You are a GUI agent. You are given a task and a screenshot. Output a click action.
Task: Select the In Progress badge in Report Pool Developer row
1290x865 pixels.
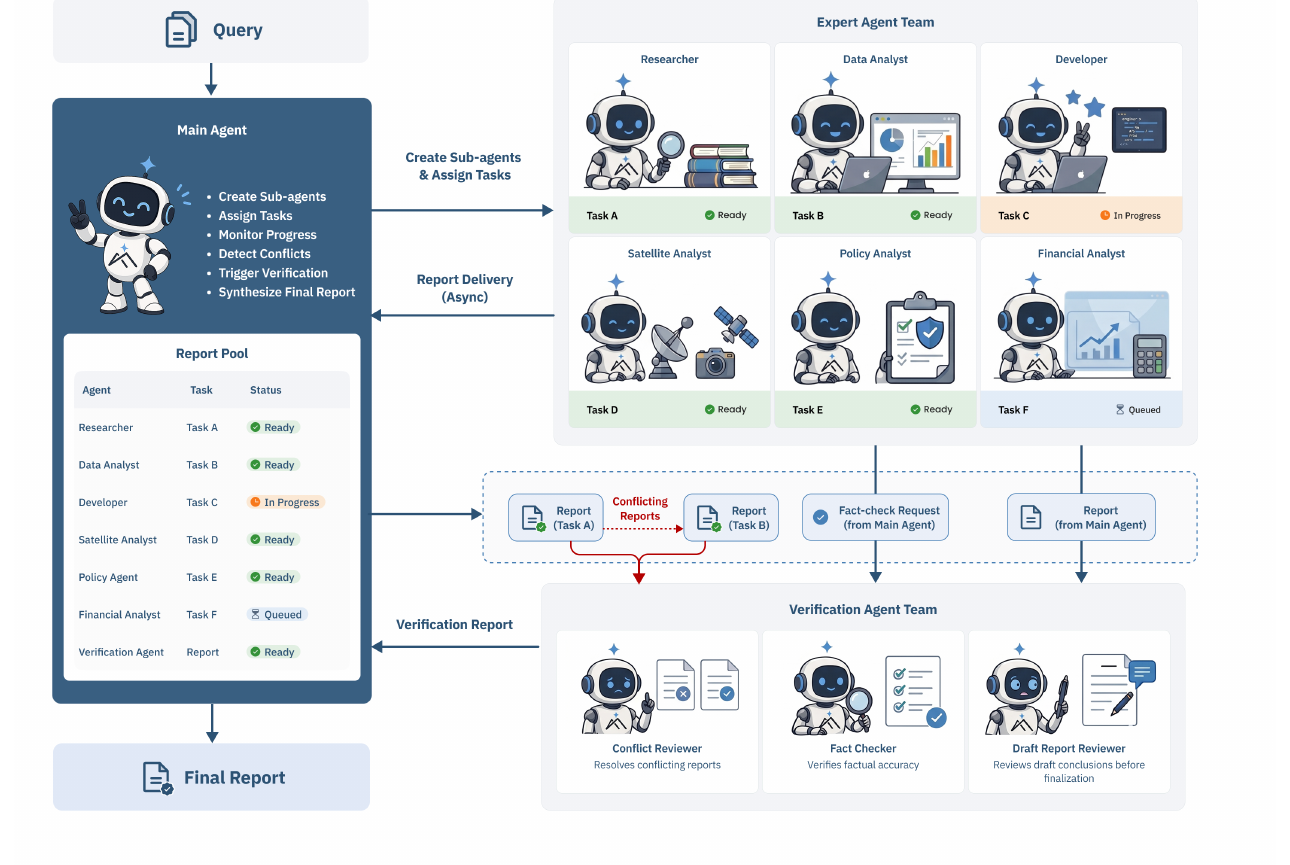click(x=286, y=502)
